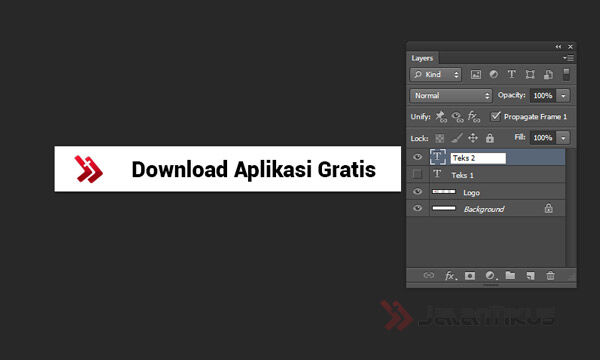600x360 pixels.
Task: Click the red arrow logo in banner
Action: 88,169
